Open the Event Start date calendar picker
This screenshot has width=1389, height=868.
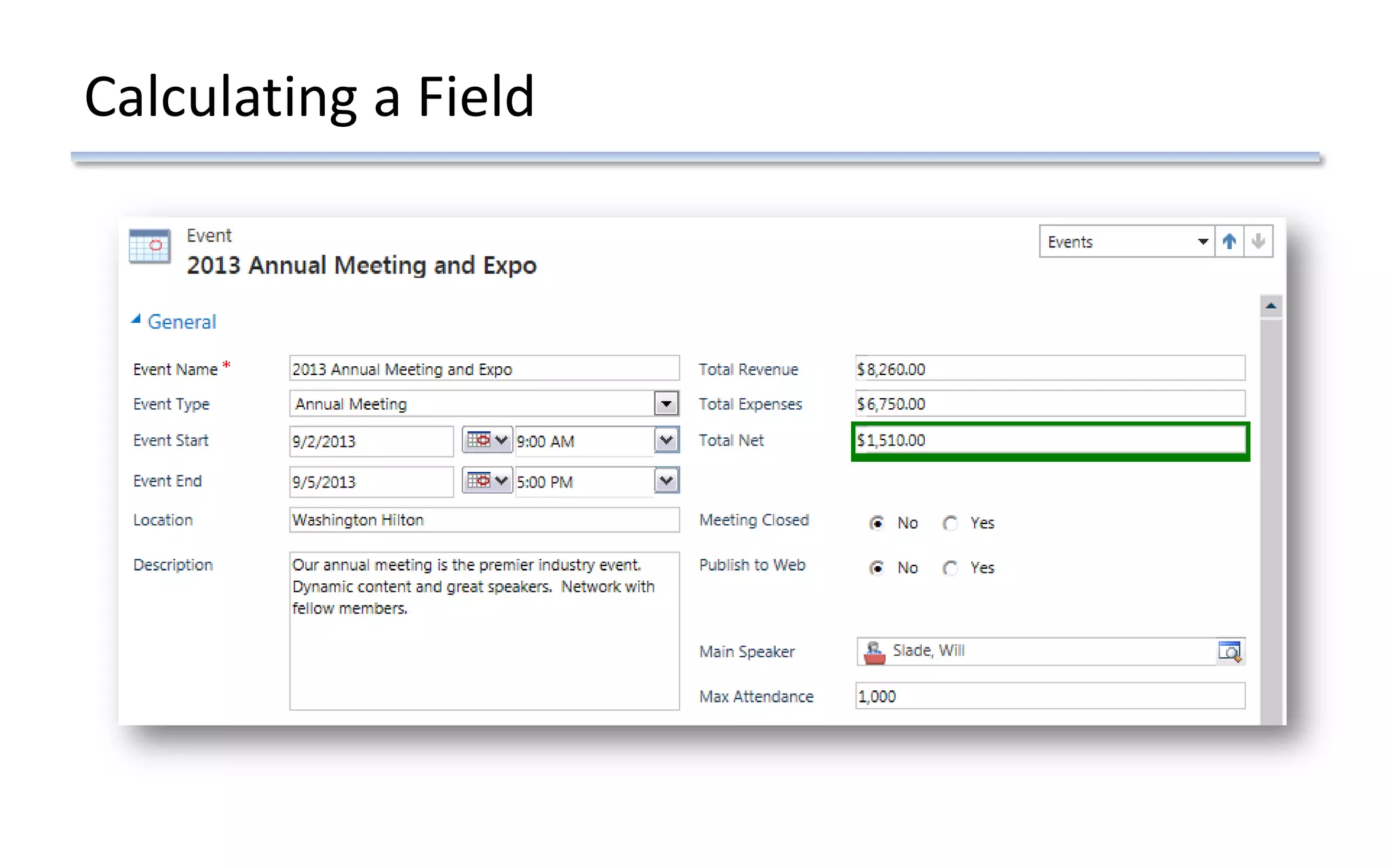pos(486,440)
